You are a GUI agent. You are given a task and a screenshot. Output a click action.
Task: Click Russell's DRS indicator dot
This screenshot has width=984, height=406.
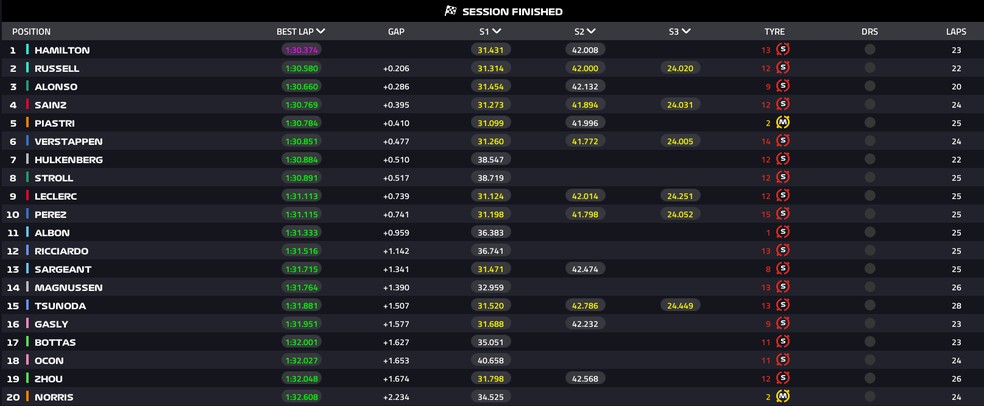tap(870, 68)
